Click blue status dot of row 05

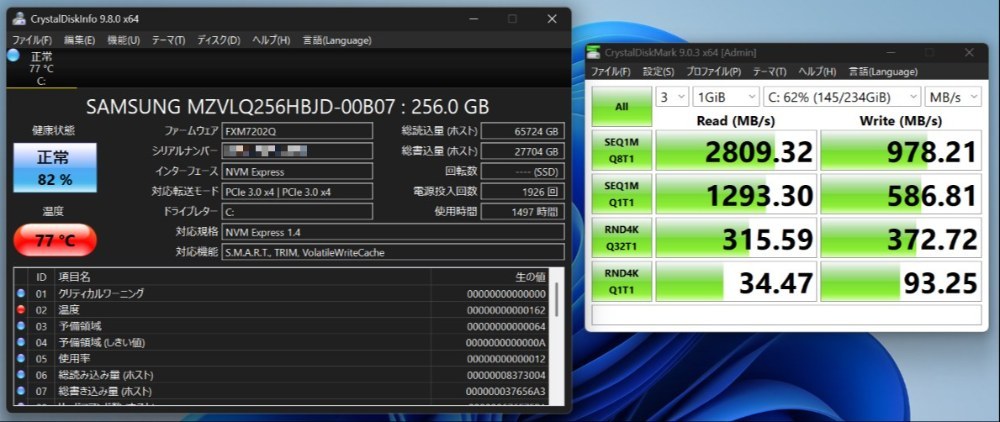click(x=21, y=358)
